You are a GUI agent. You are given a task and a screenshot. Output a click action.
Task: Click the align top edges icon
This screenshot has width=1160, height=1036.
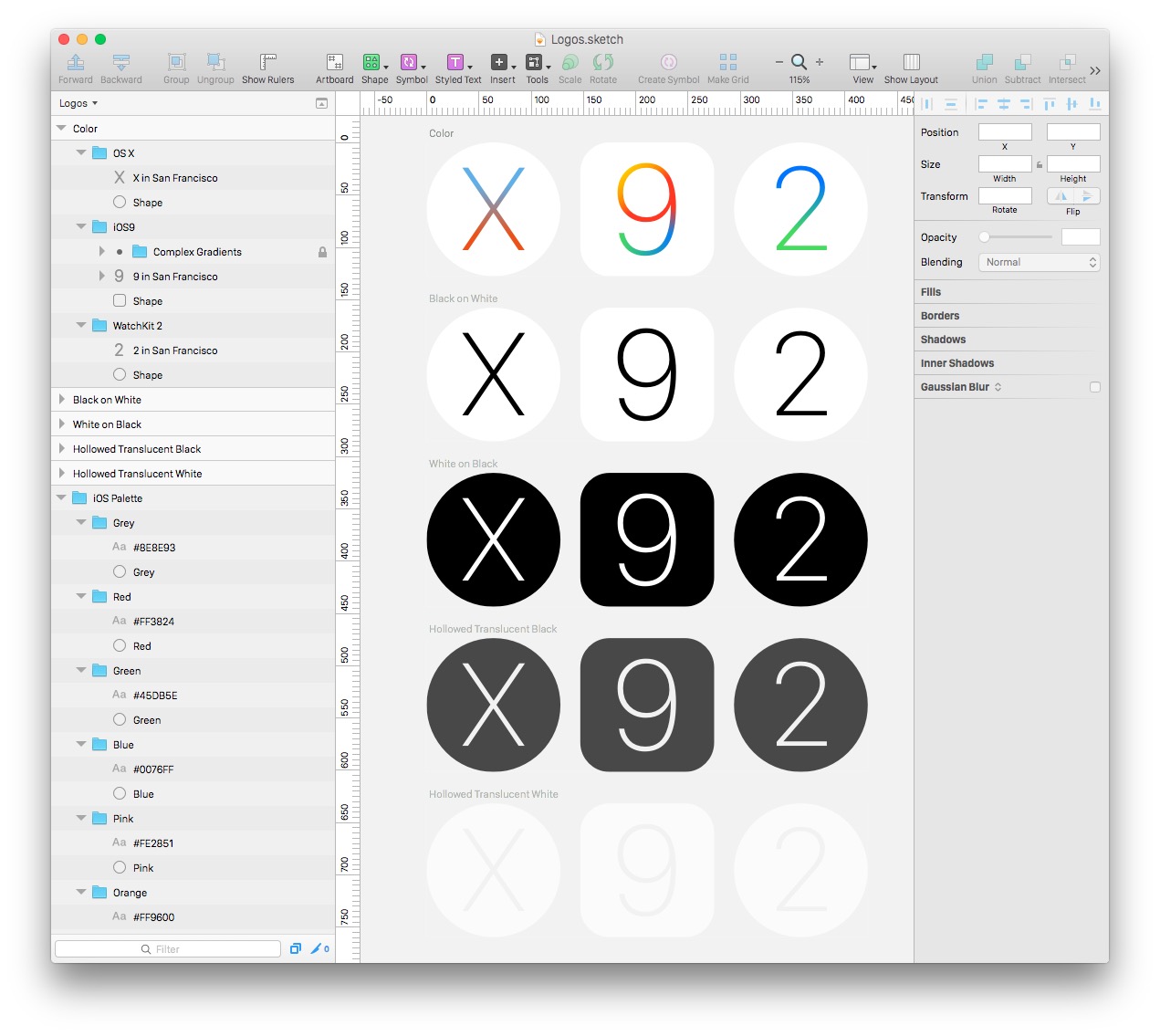click(1050, 104)
